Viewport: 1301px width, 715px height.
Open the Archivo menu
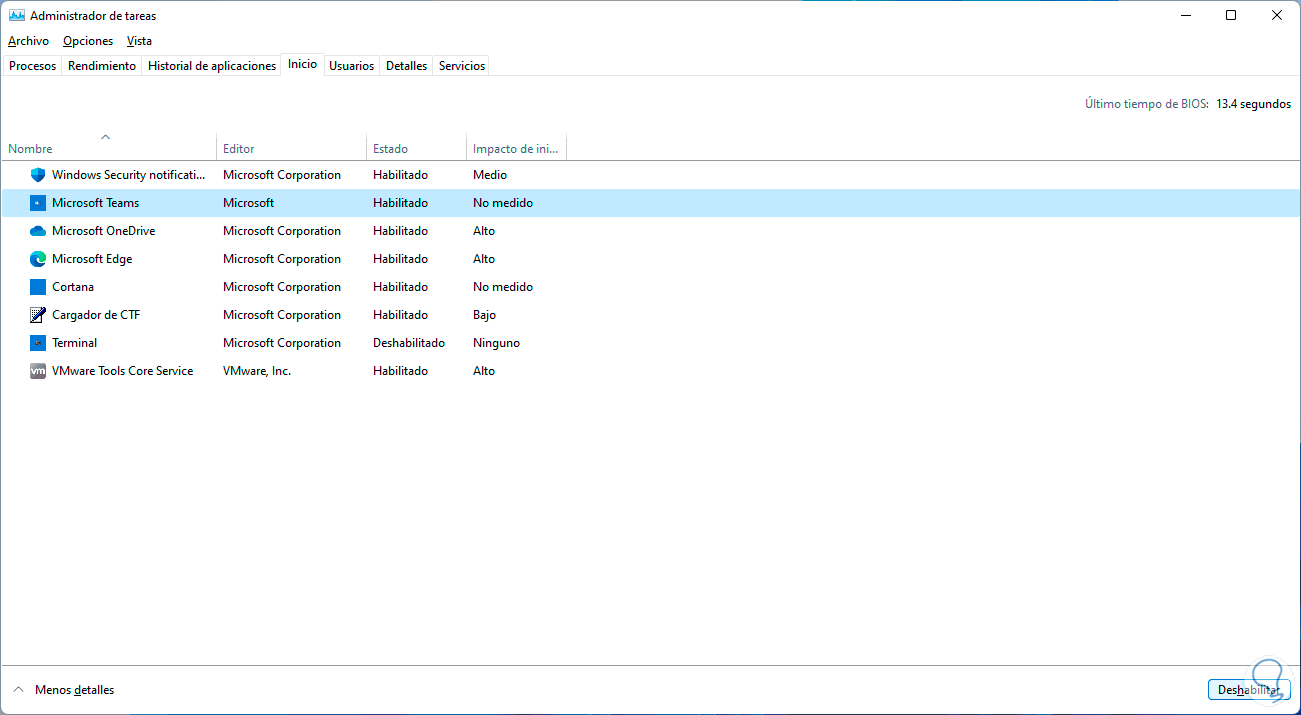pos(28,41)
